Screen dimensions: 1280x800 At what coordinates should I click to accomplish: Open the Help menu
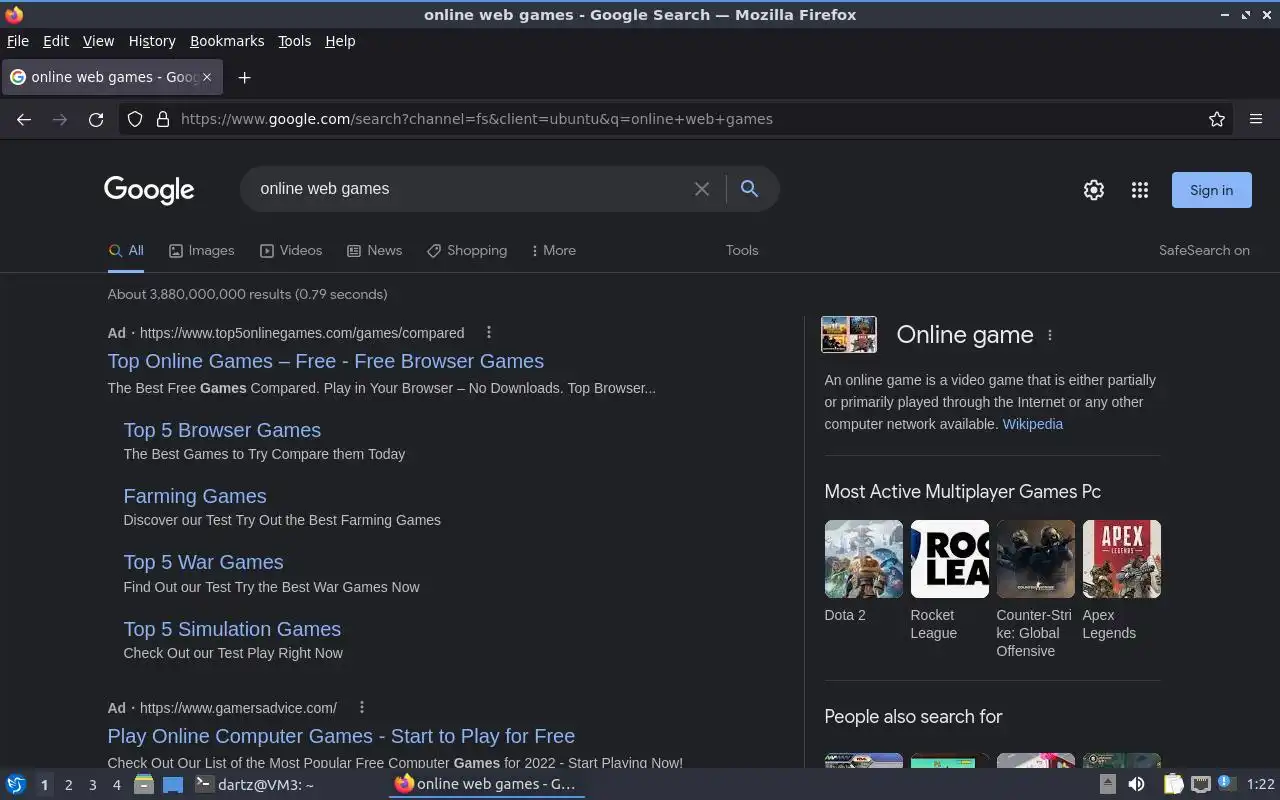pos(340,41)
